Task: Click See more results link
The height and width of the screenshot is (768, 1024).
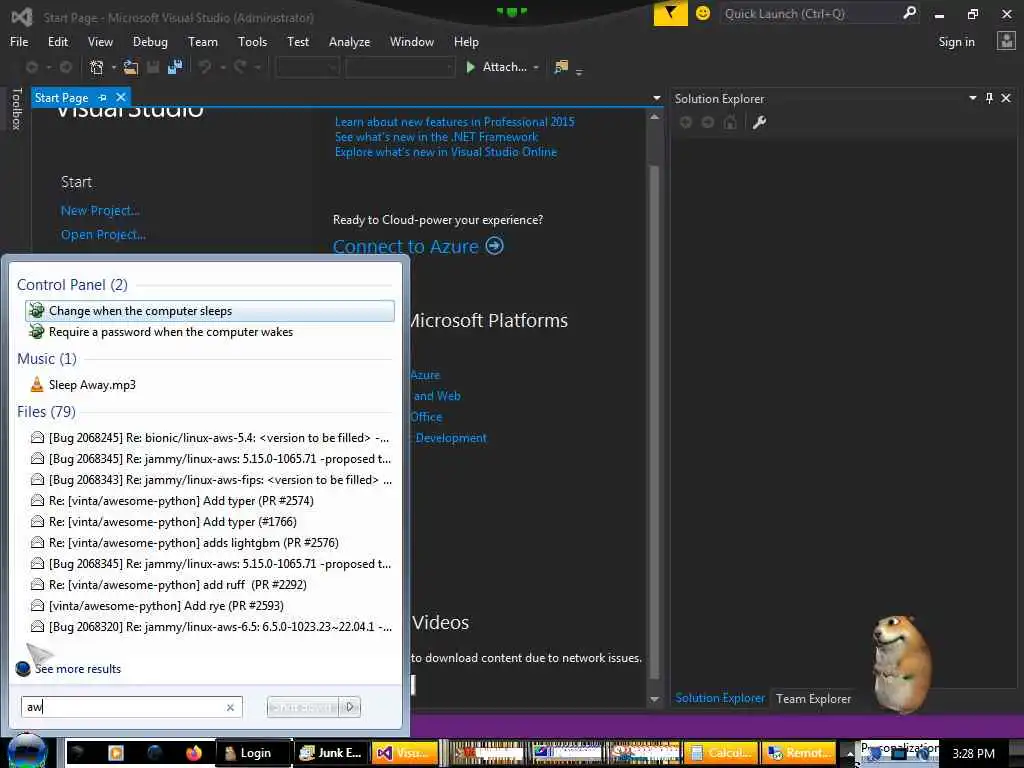Action: tap(78, 669)
